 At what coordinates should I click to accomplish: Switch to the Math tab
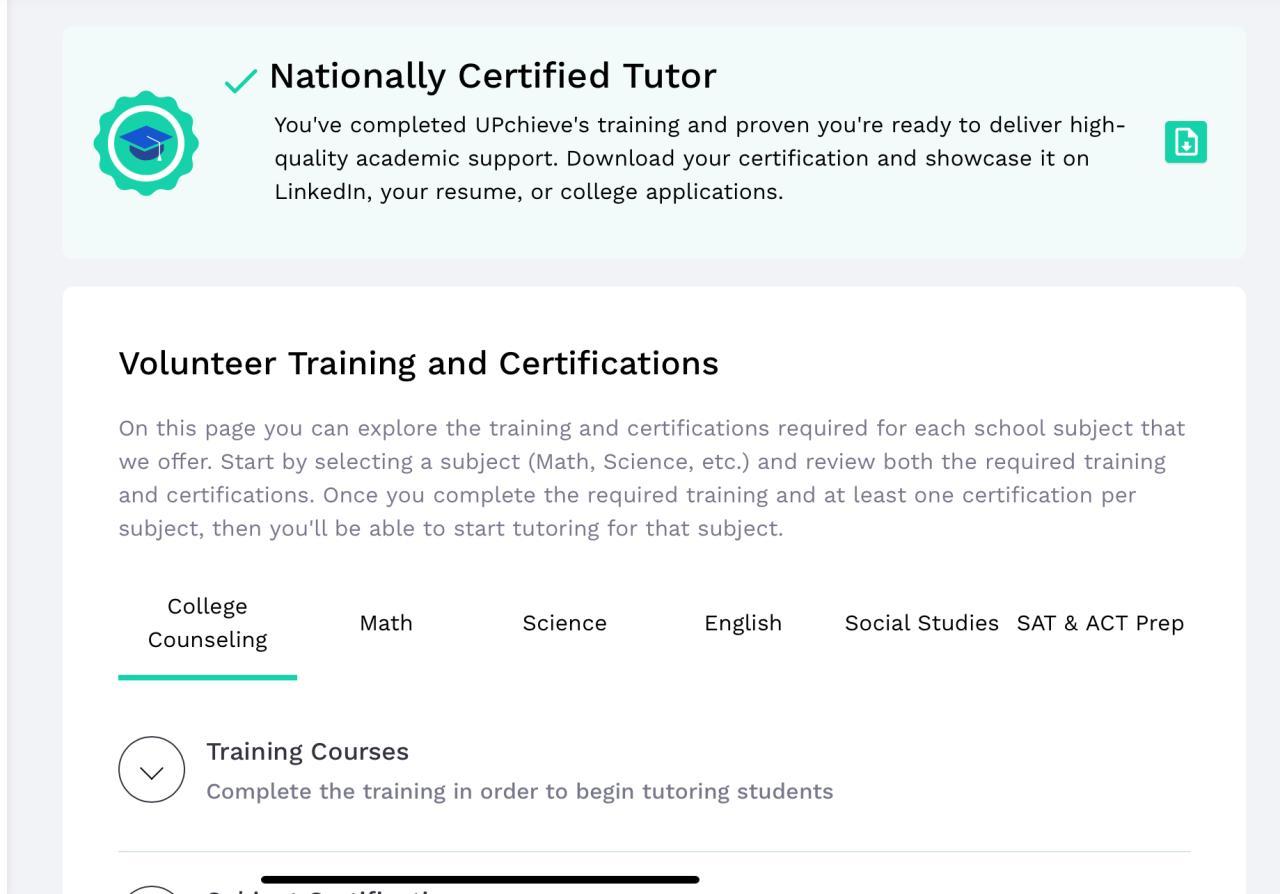point(386,623)
